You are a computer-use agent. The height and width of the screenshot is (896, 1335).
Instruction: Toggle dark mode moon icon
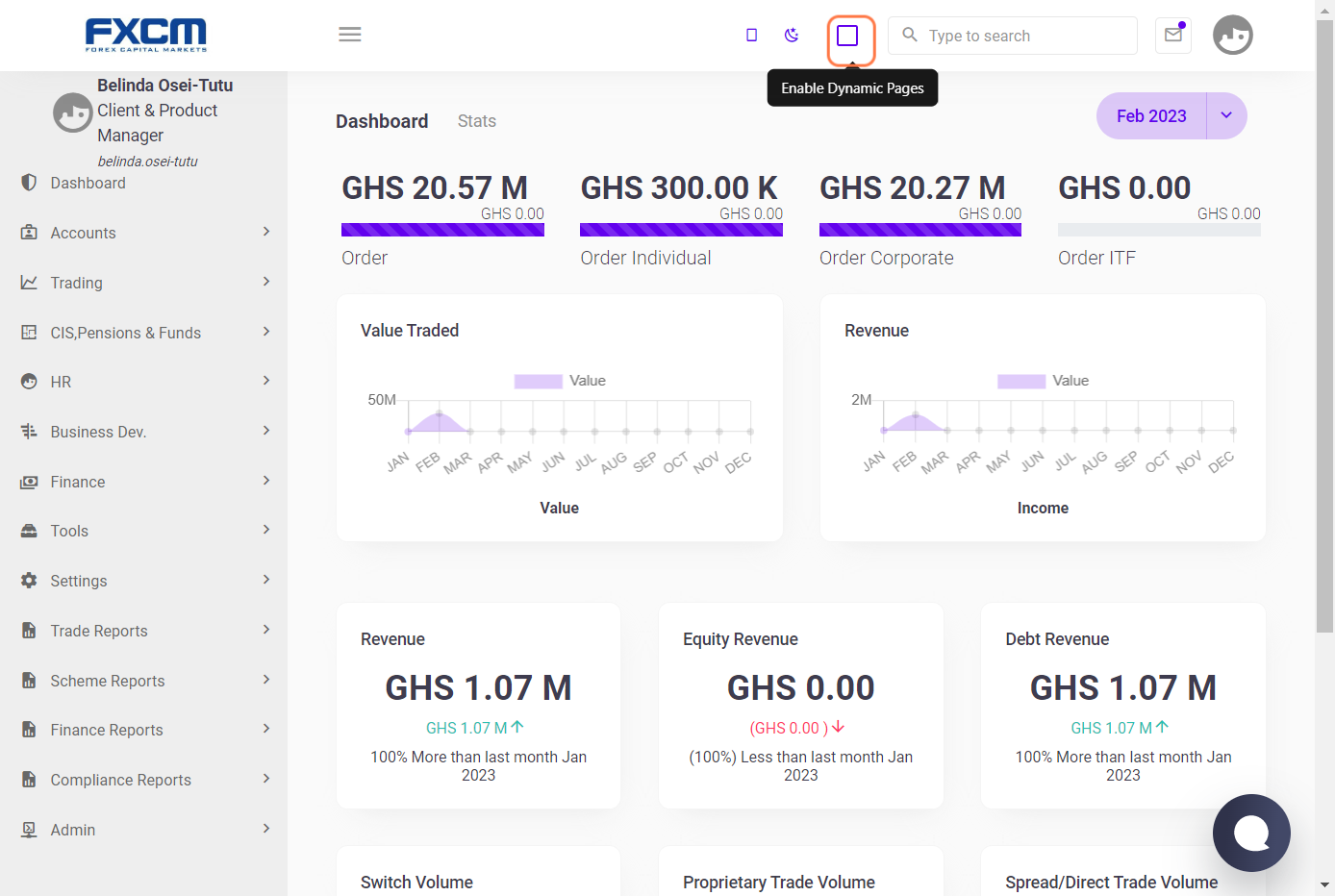[x=792, y=35]
